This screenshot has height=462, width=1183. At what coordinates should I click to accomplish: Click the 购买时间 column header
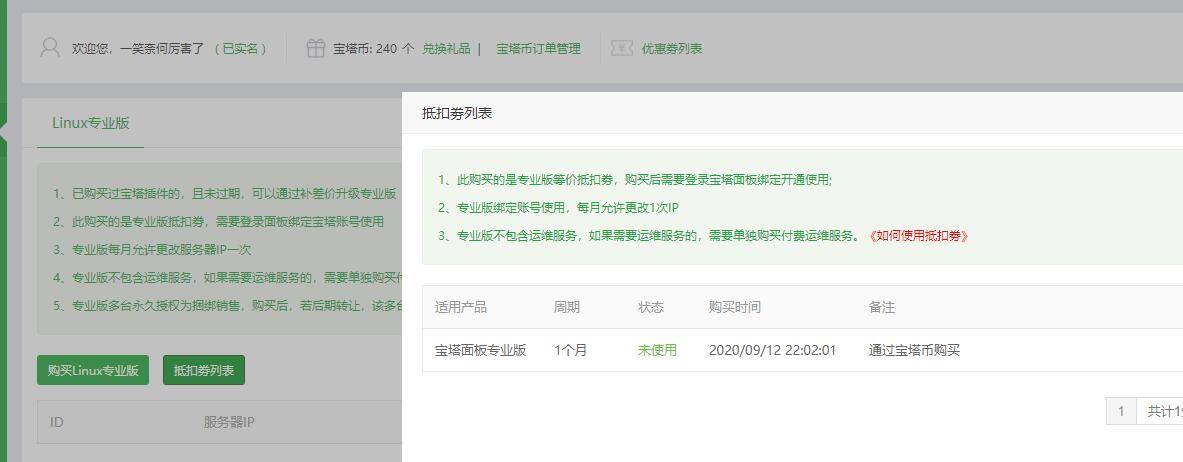coord(734,307)
